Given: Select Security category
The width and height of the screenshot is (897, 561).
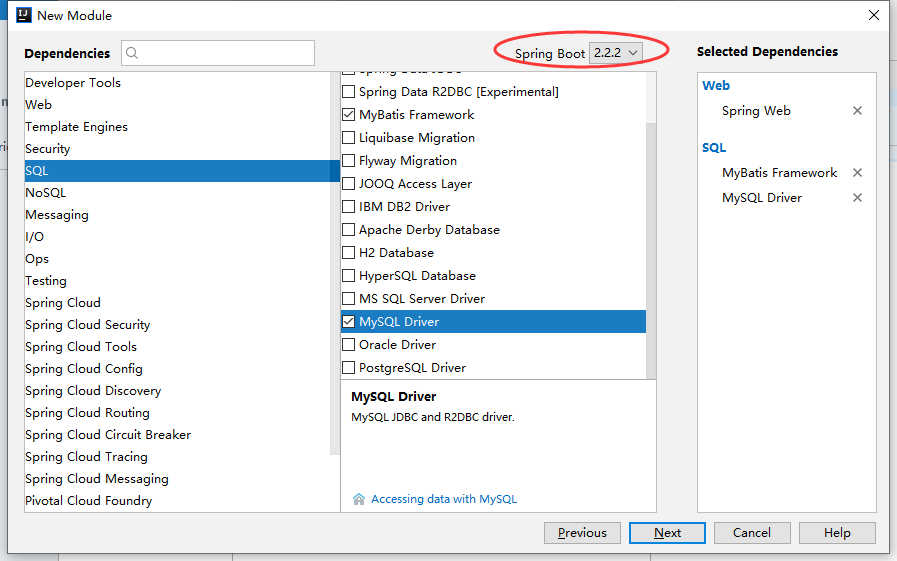Looking at the screenshot, I should point(177,149).
